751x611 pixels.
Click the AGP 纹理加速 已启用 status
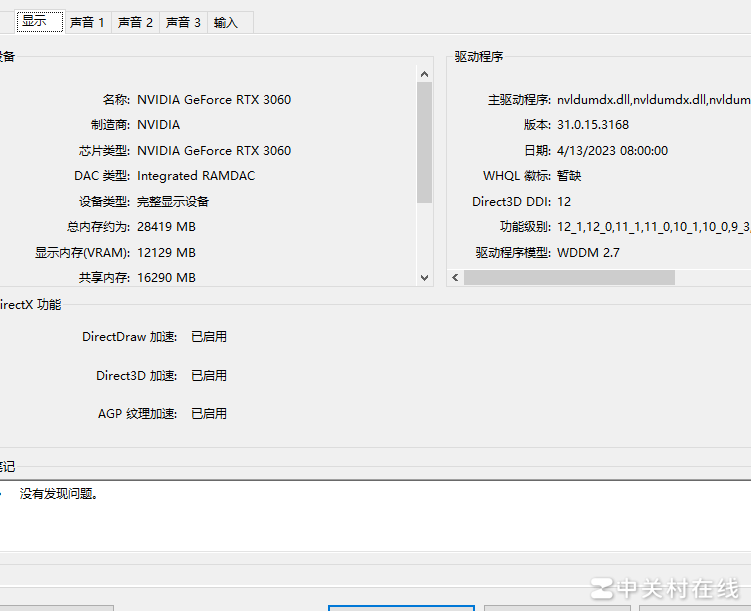coord(209,413)
